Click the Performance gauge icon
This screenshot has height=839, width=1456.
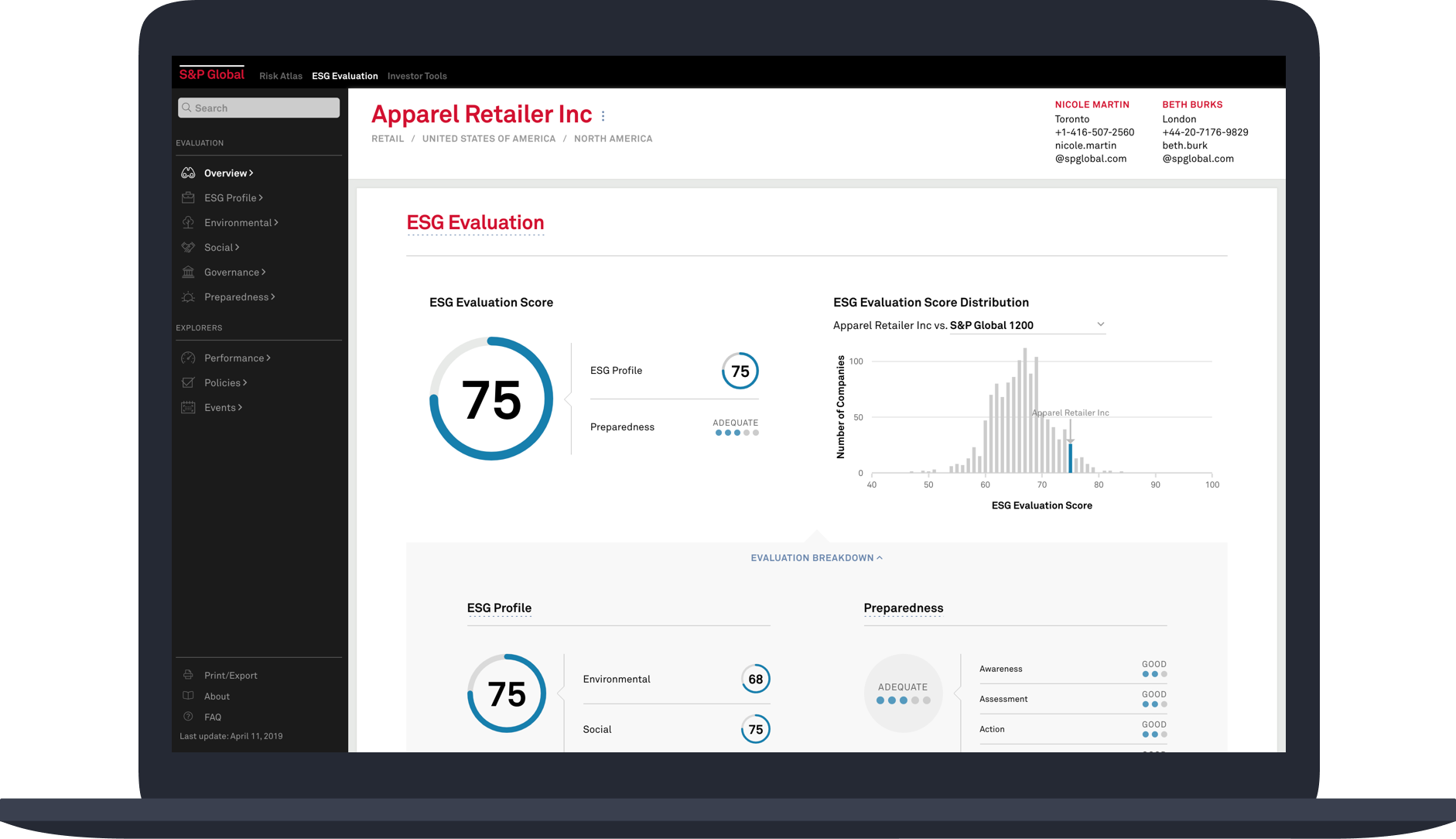pos(188,358)
